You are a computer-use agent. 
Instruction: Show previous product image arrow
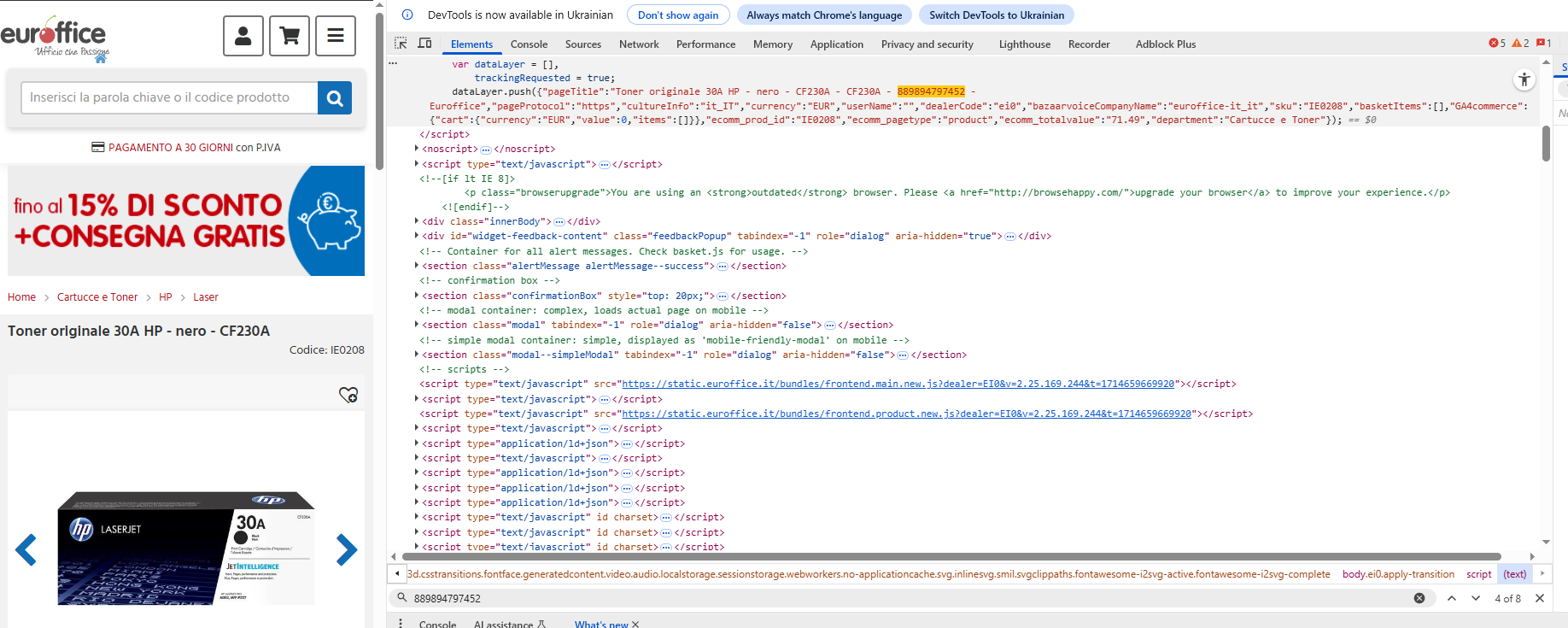(x=26, y=549)
